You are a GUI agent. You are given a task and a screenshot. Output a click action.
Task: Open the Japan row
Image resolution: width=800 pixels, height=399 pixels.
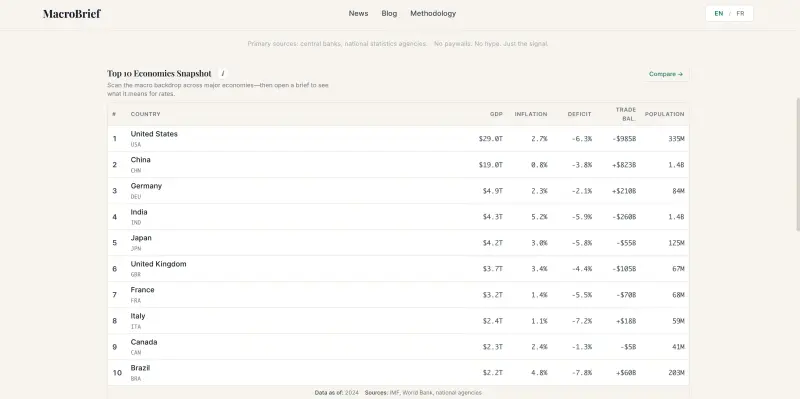tap(398, 243)
